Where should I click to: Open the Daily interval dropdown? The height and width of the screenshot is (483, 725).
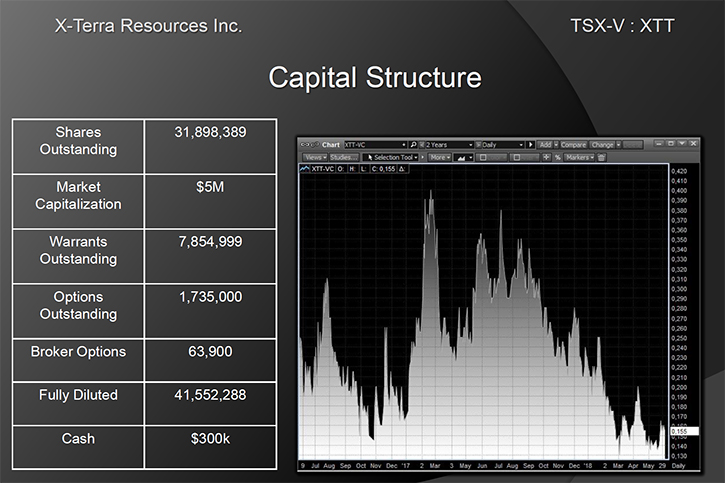point(521,145)
